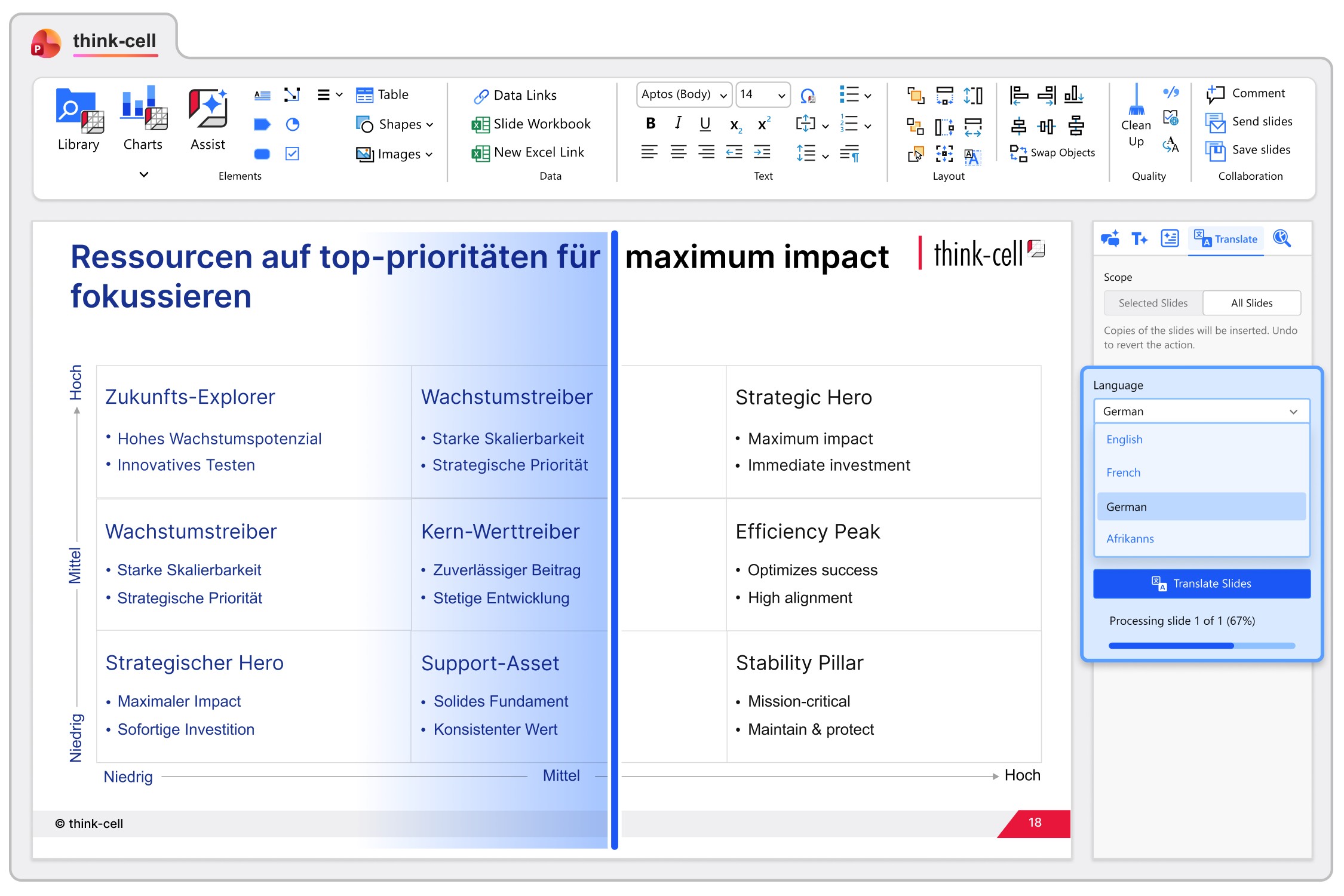This screenshot has width=1344, height=896.
Task: Click the Translate Slides button
Action: click(x=1201, y=584)
